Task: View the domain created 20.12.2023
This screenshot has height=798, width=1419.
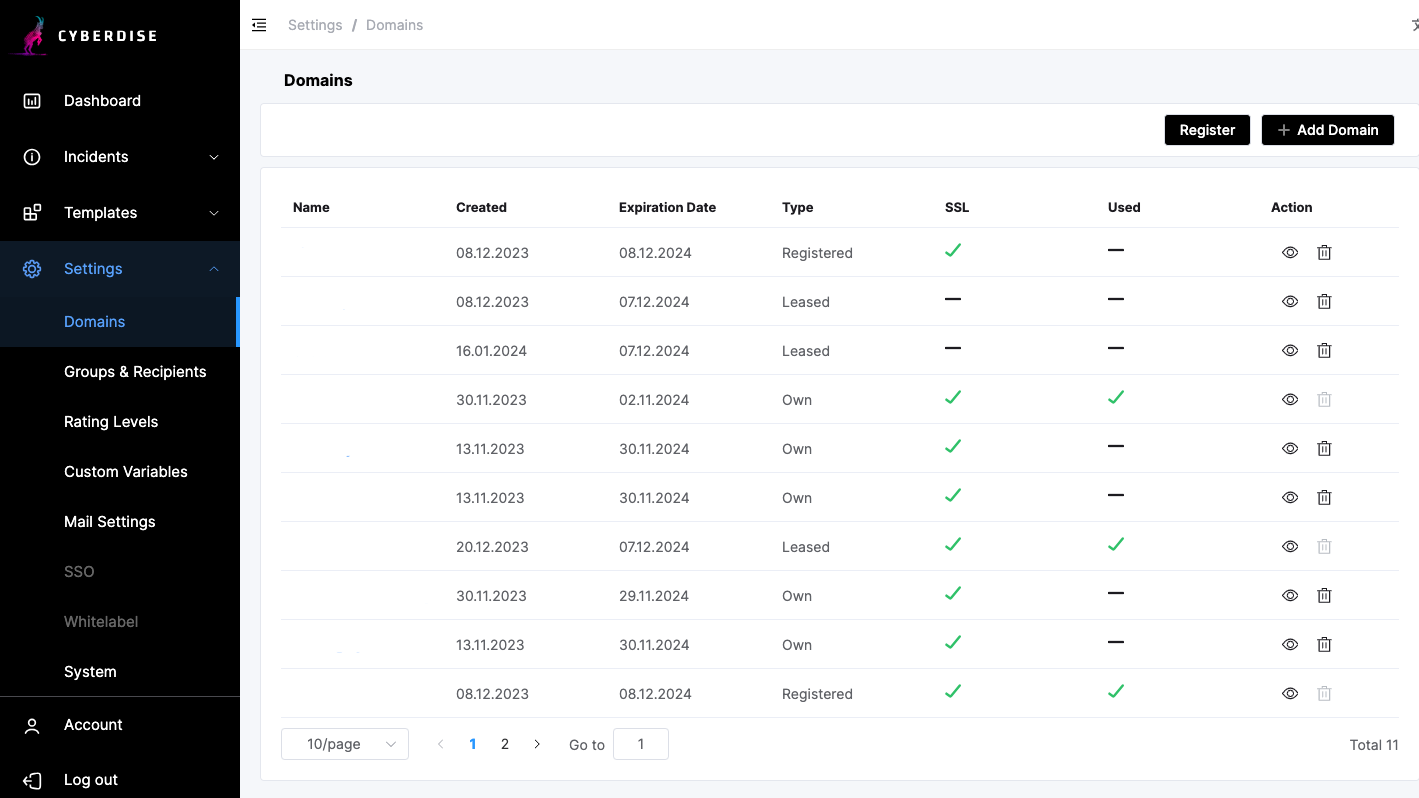Action: (1290, 547)
